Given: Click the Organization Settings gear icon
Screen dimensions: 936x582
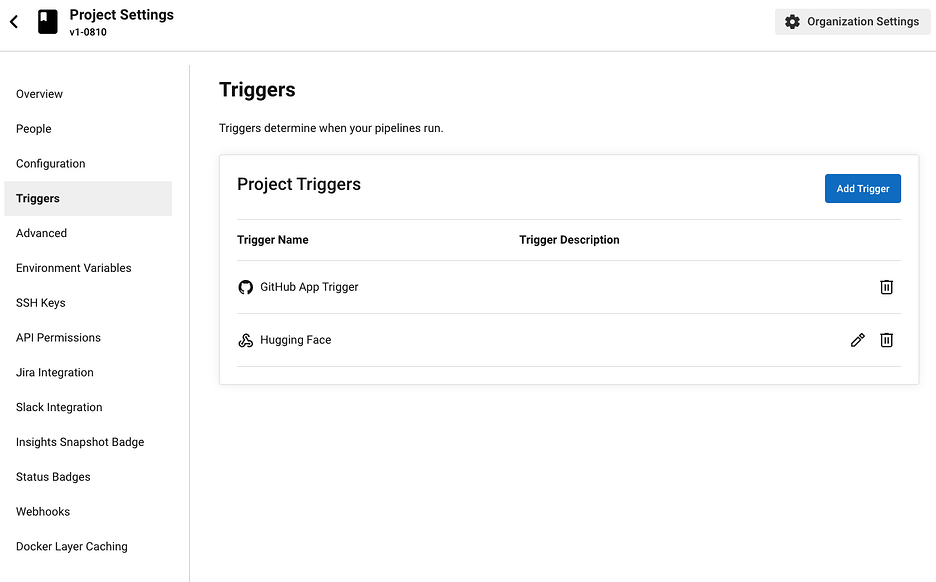Looking at the screenshot, I should coord(792,22).
